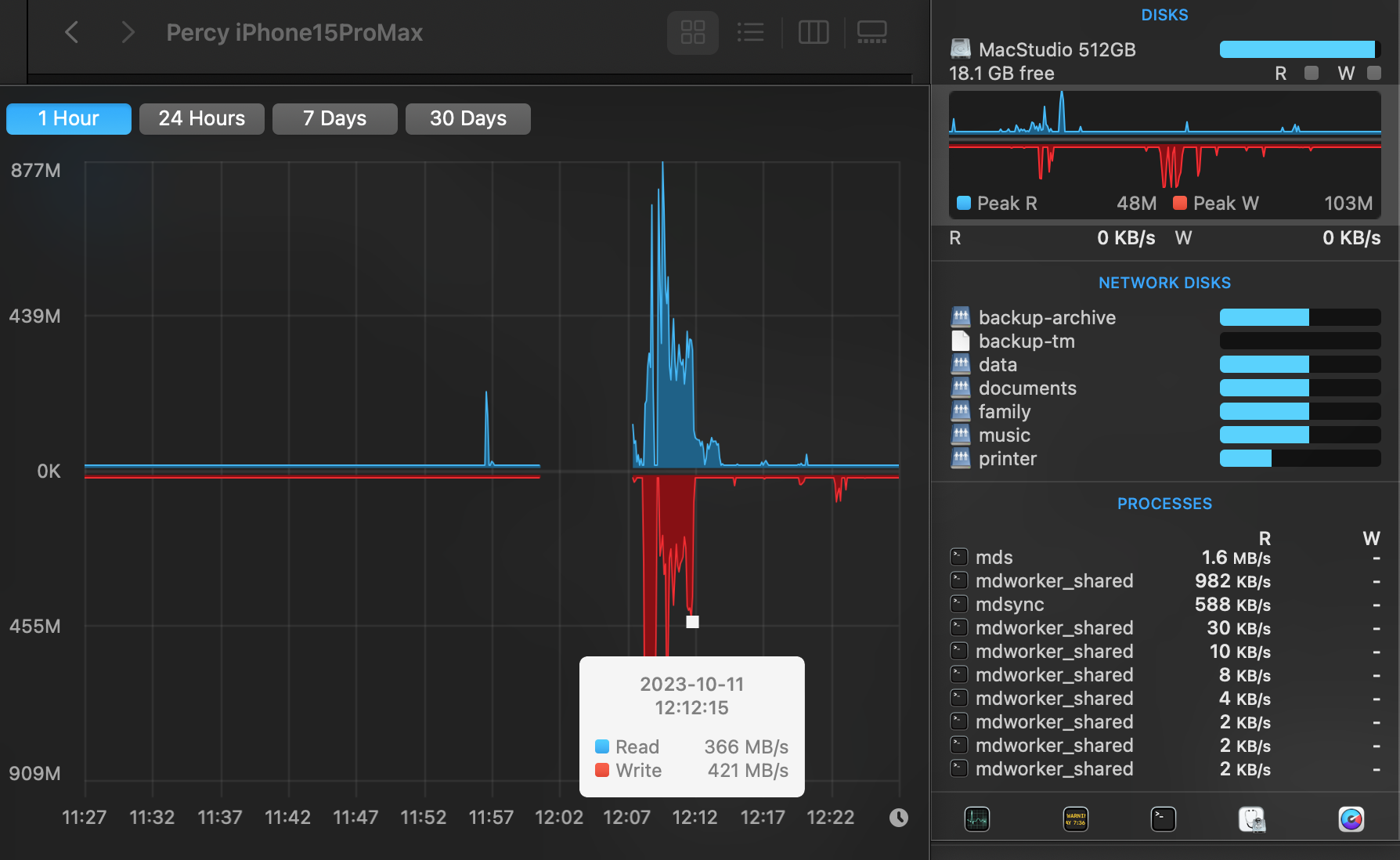1400x860 pixels.
Task: Open Activity Monitor from the bottom icon row
Action: pyautogui.click(x=977, y=819)
